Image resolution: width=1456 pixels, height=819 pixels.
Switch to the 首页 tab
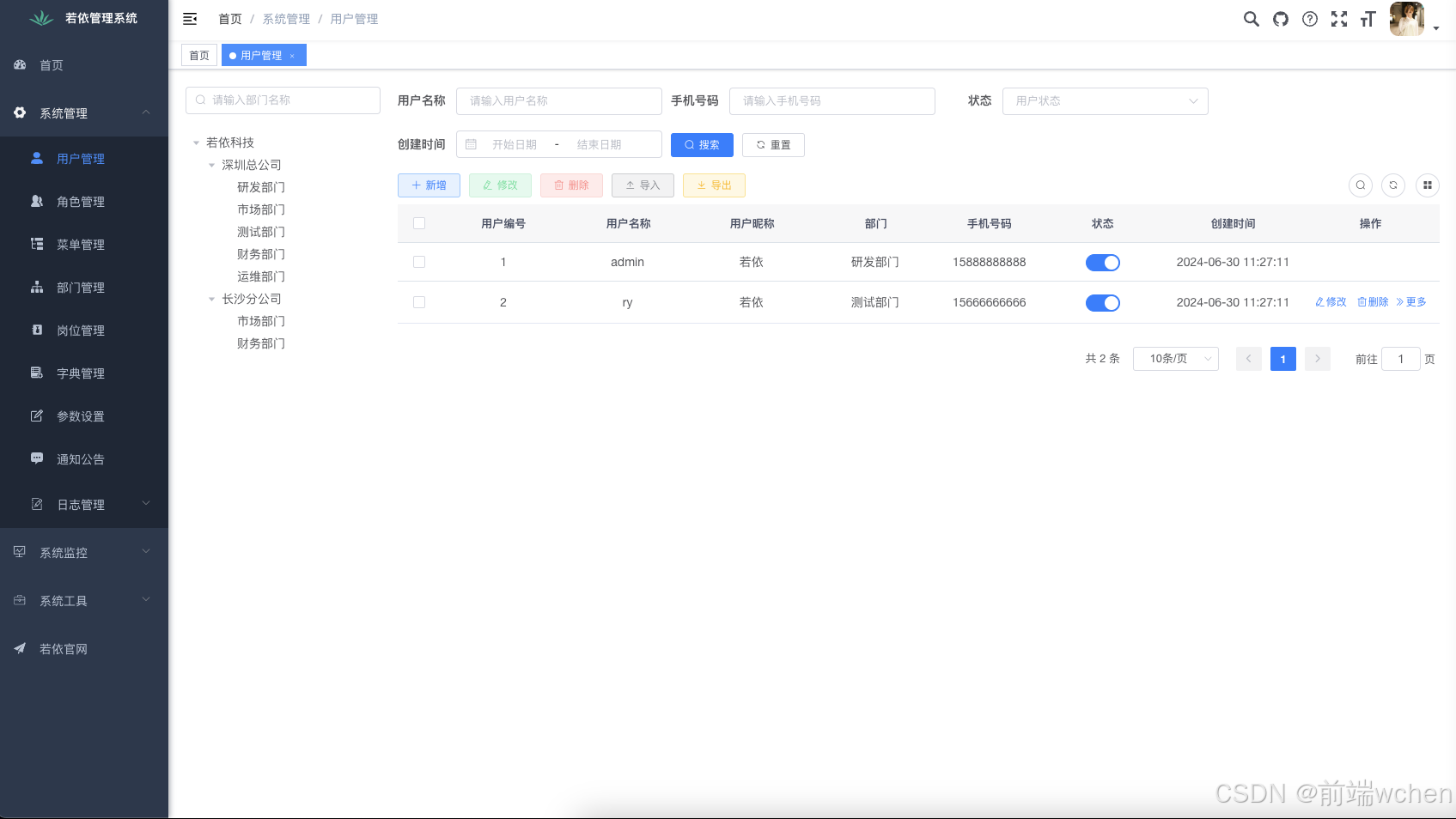point(198,55)
